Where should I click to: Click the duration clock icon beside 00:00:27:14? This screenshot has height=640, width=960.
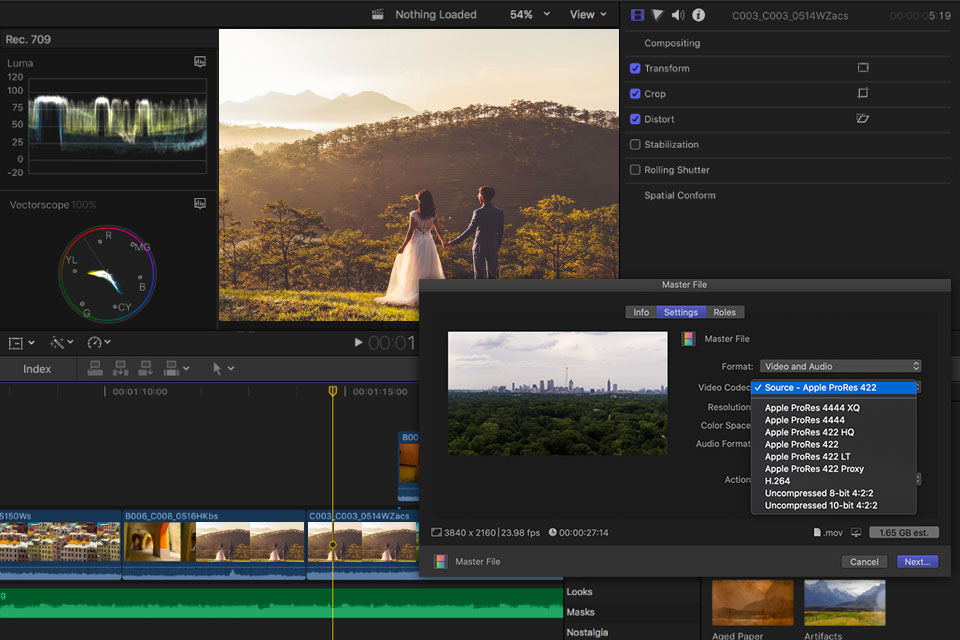click(x=552, y=532)
